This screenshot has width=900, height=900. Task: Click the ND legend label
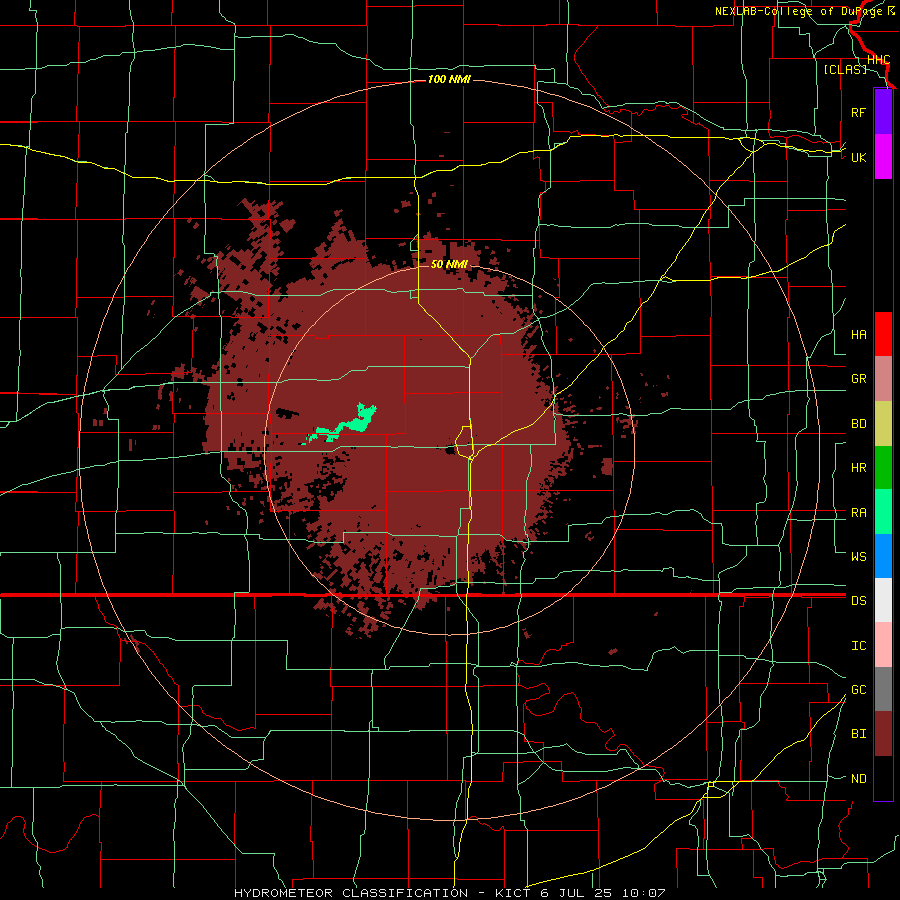pyautogui.click(x=858, y=779)
